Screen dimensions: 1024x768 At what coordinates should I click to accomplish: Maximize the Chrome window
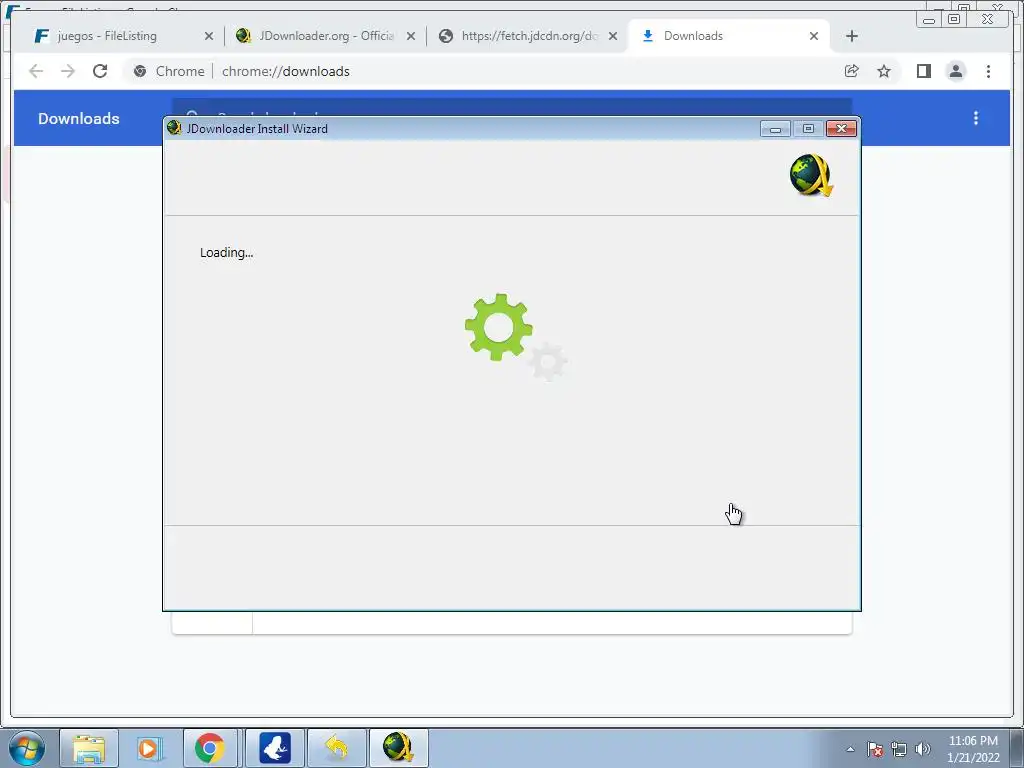pyautogui.click(x=954, y=20)
